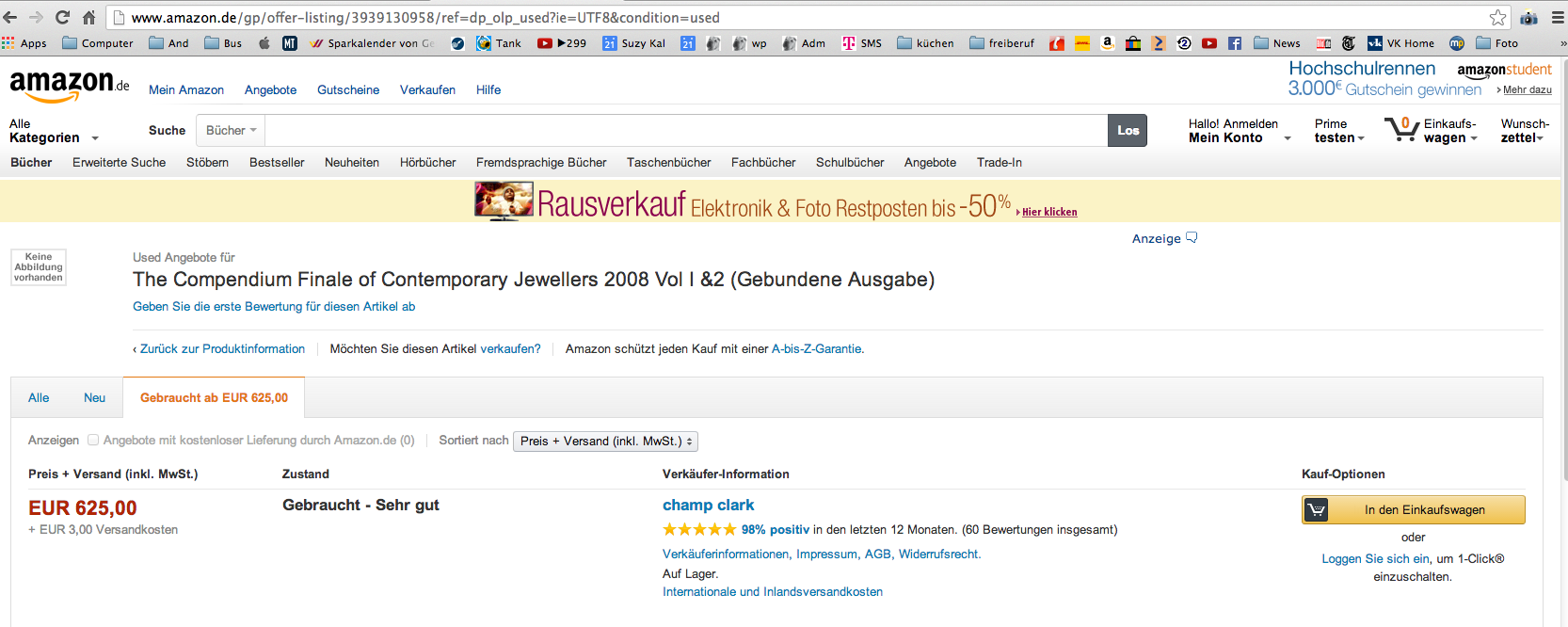The height and width of the screenshot is (627, 1568).
Task: Bookmark this page with the star icon
Action: [1497, 17]
